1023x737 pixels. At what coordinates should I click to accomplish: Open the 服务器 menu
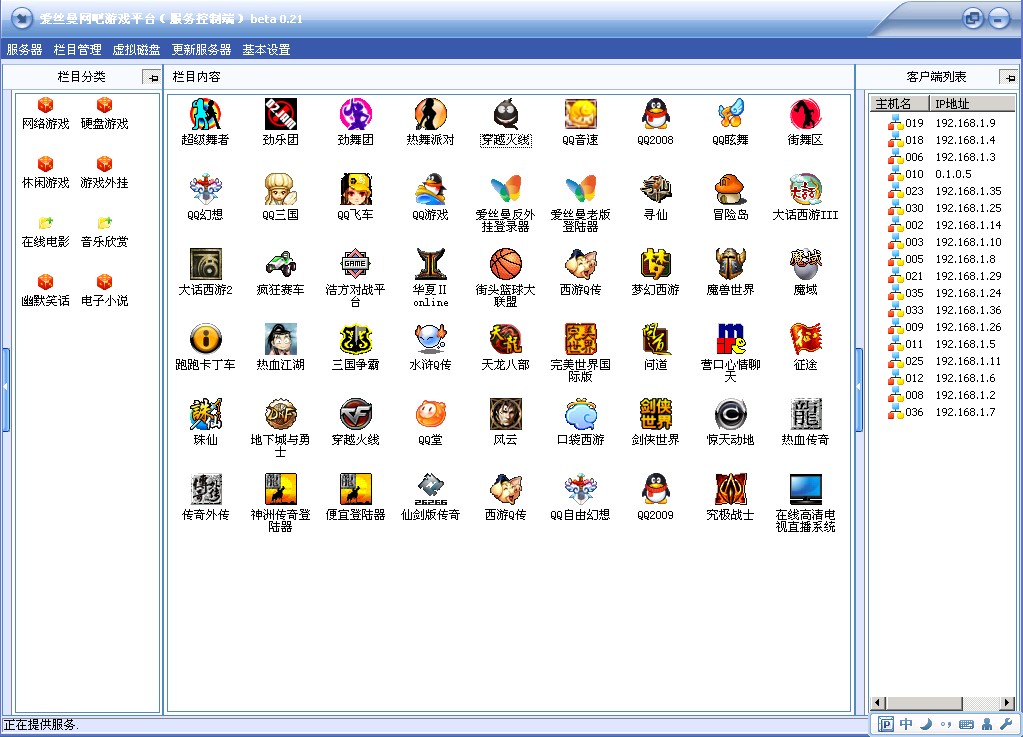click(24, 49)
